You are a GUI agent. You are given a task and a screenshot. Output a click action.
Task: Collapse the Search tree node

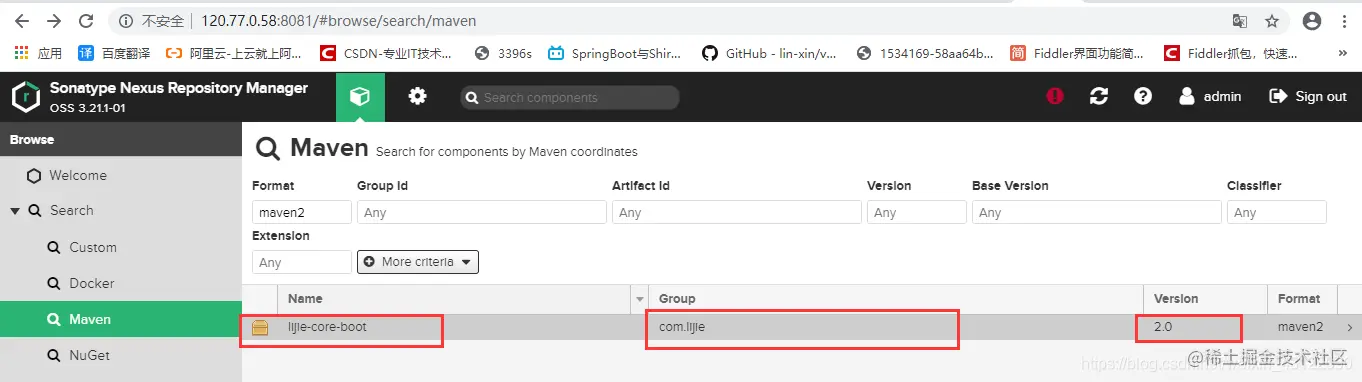15,211
